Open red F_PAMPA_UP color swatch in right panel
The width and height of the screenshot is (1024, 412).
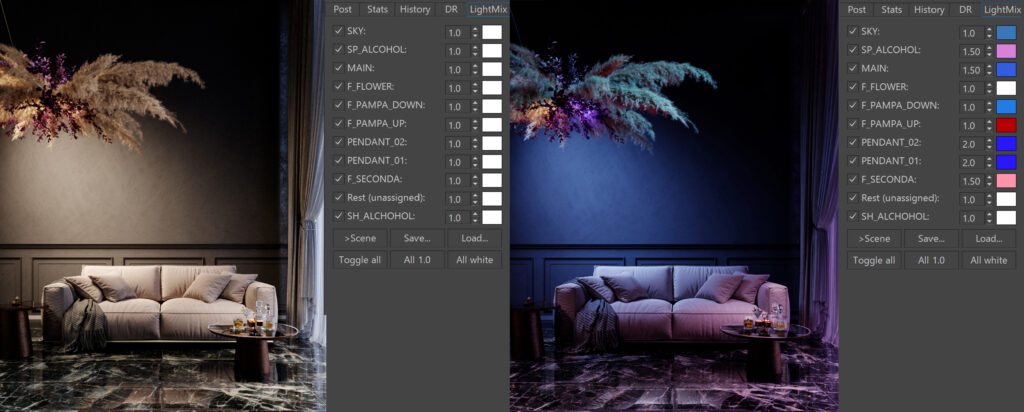(1006, 125)
